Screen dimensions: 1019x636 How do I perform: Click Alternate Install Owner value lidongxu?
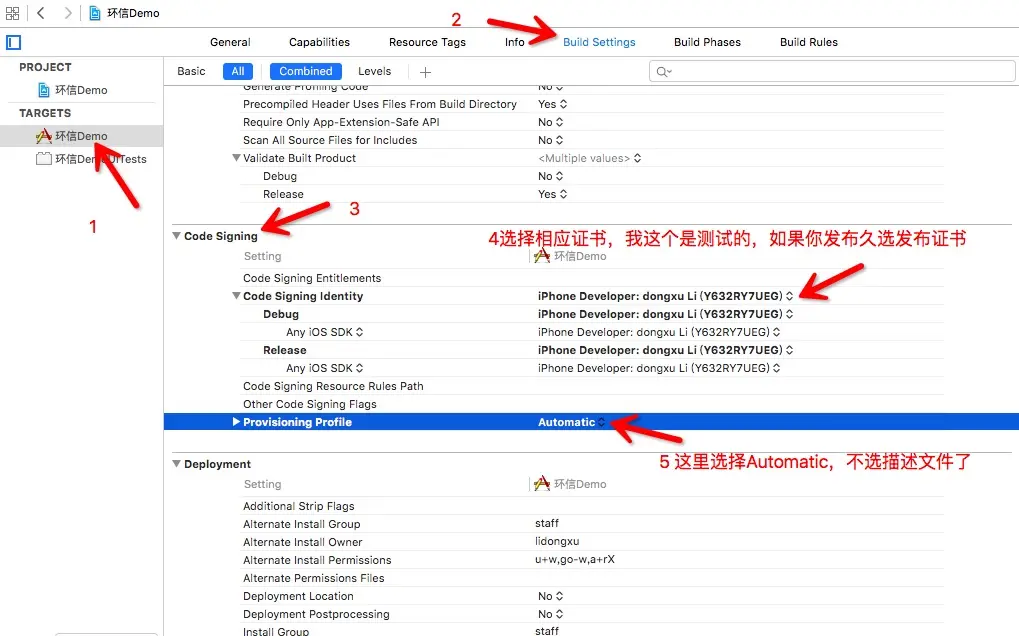557,541
